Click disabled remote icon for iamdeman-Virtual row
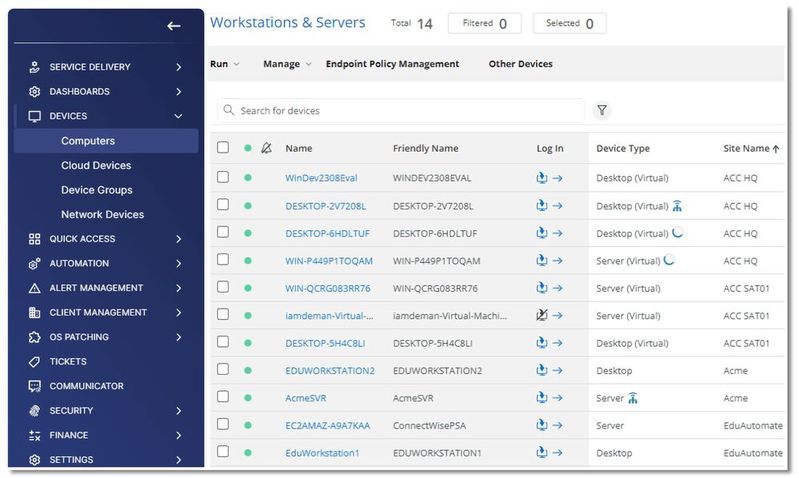The width and height of the screenshot is (799, 478). pyautogui.click(x=542, y=315)
